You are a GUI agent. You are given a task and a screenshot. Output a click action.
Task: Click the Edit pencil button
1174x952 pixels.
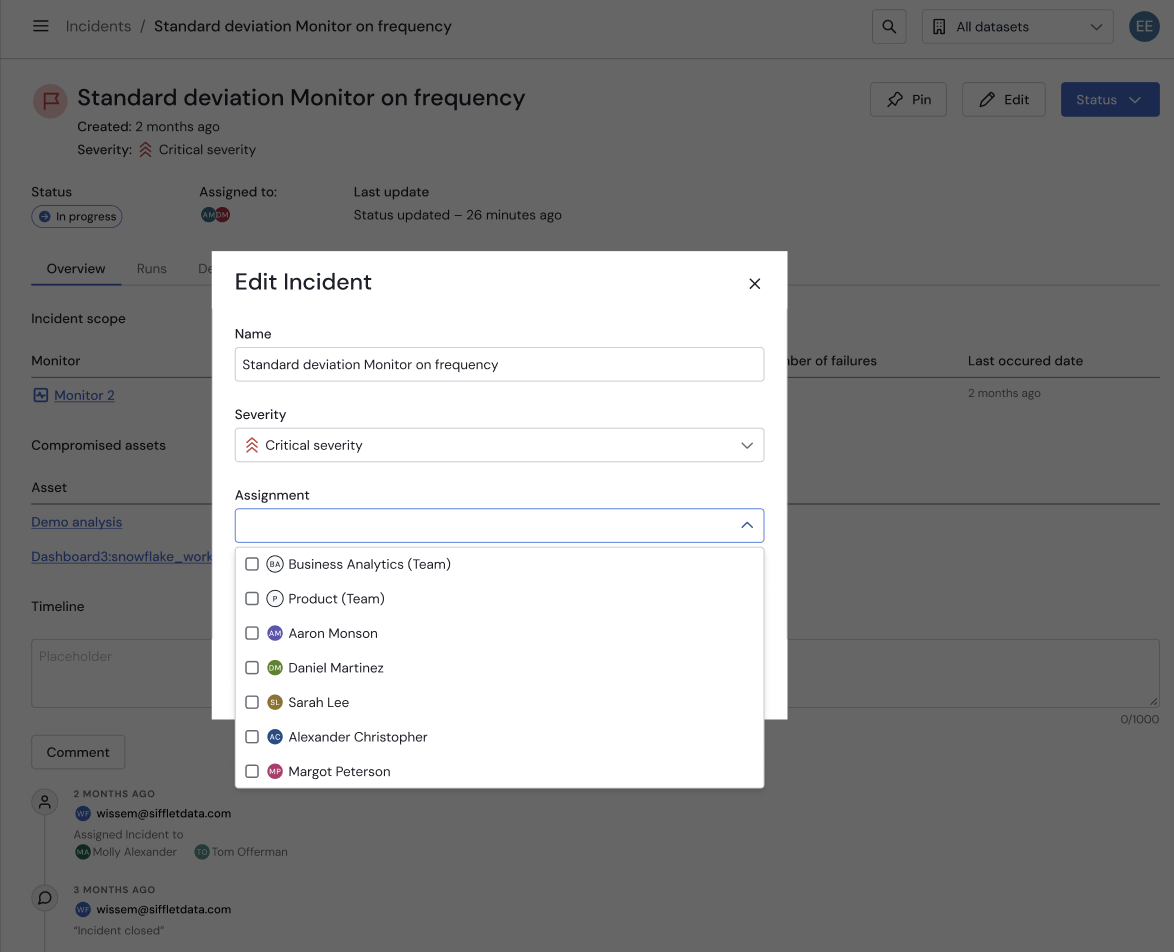tap(1003, 100)
